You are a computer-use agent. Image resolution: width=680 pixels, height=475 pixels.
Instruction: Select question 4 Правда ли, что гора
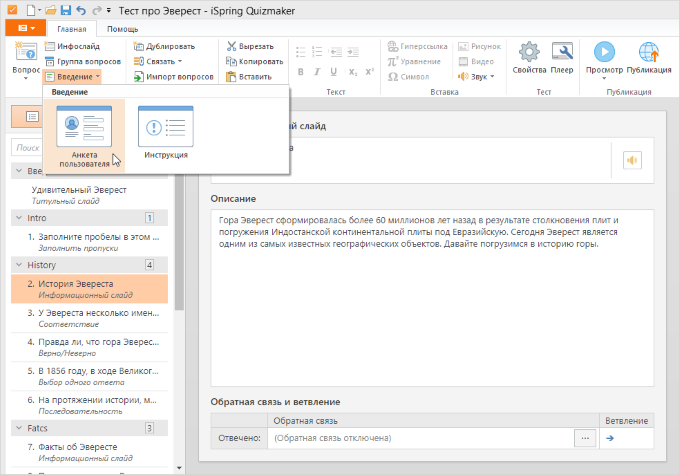89,347
